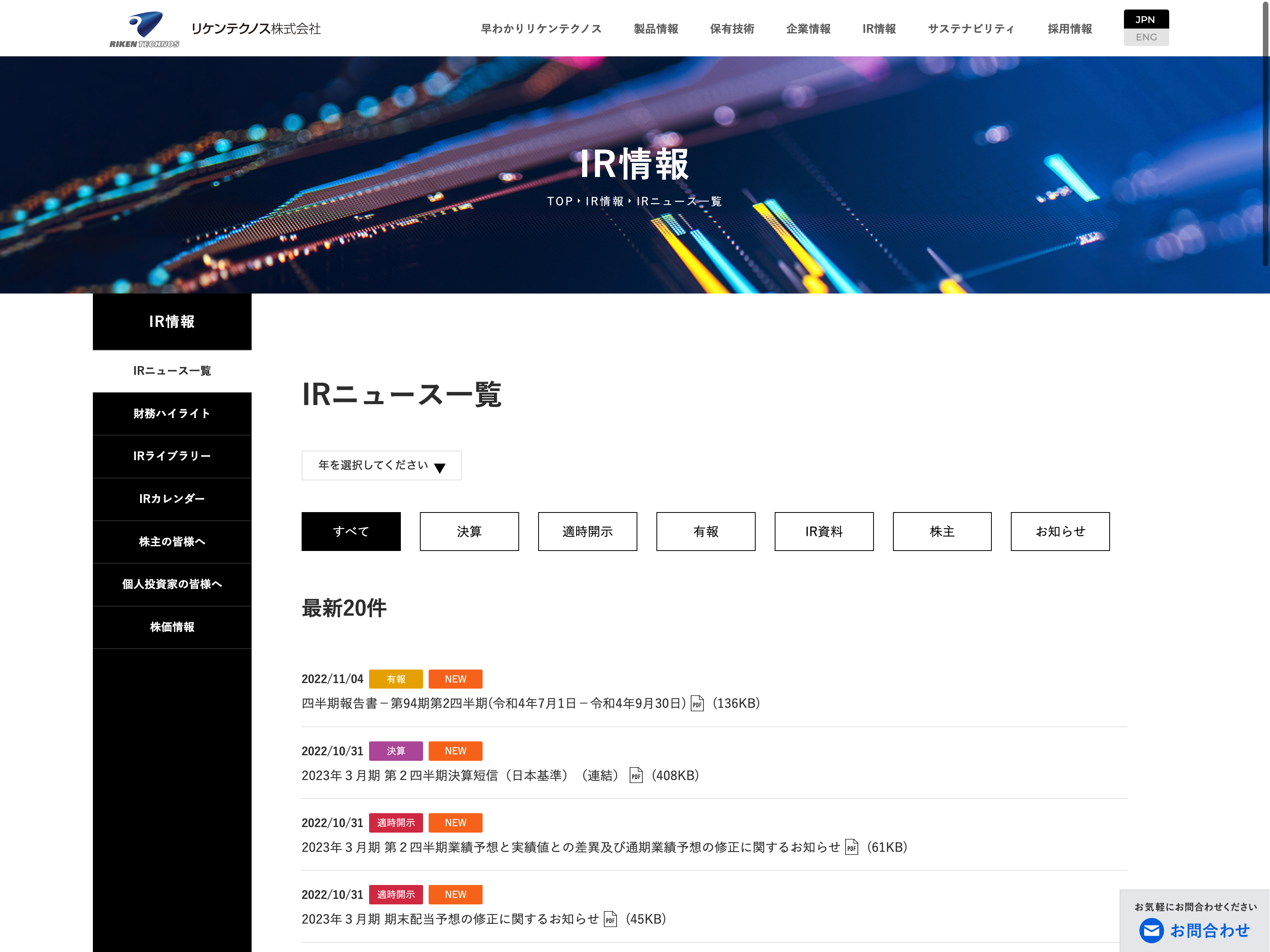The height and width of the screenshot is (952, 1270).
Task: Open the 製品情報 navigation menu
Action: click(x=656, y=29)
